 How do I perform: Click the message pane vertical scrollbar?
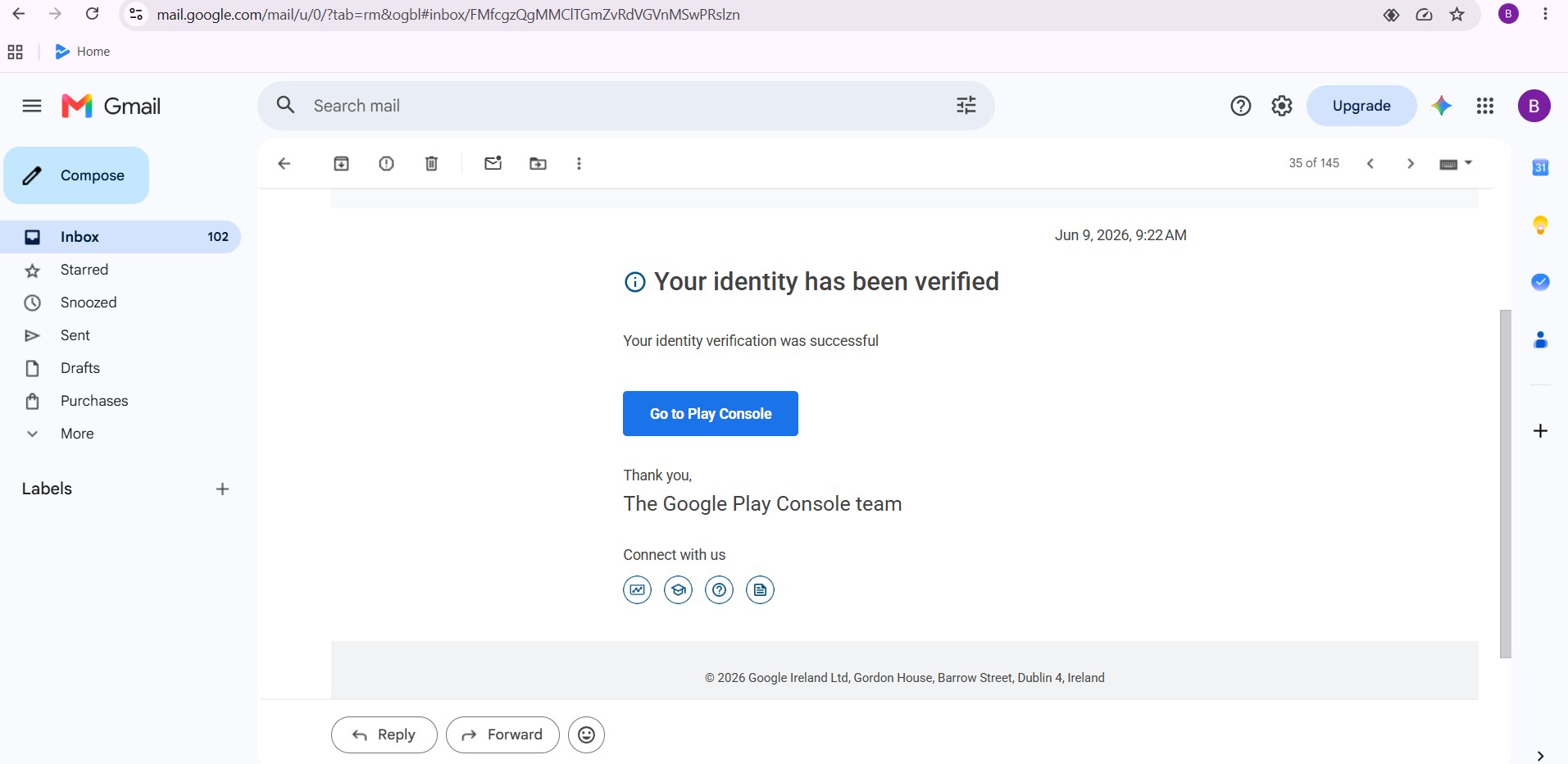(x=1505, y=484)
